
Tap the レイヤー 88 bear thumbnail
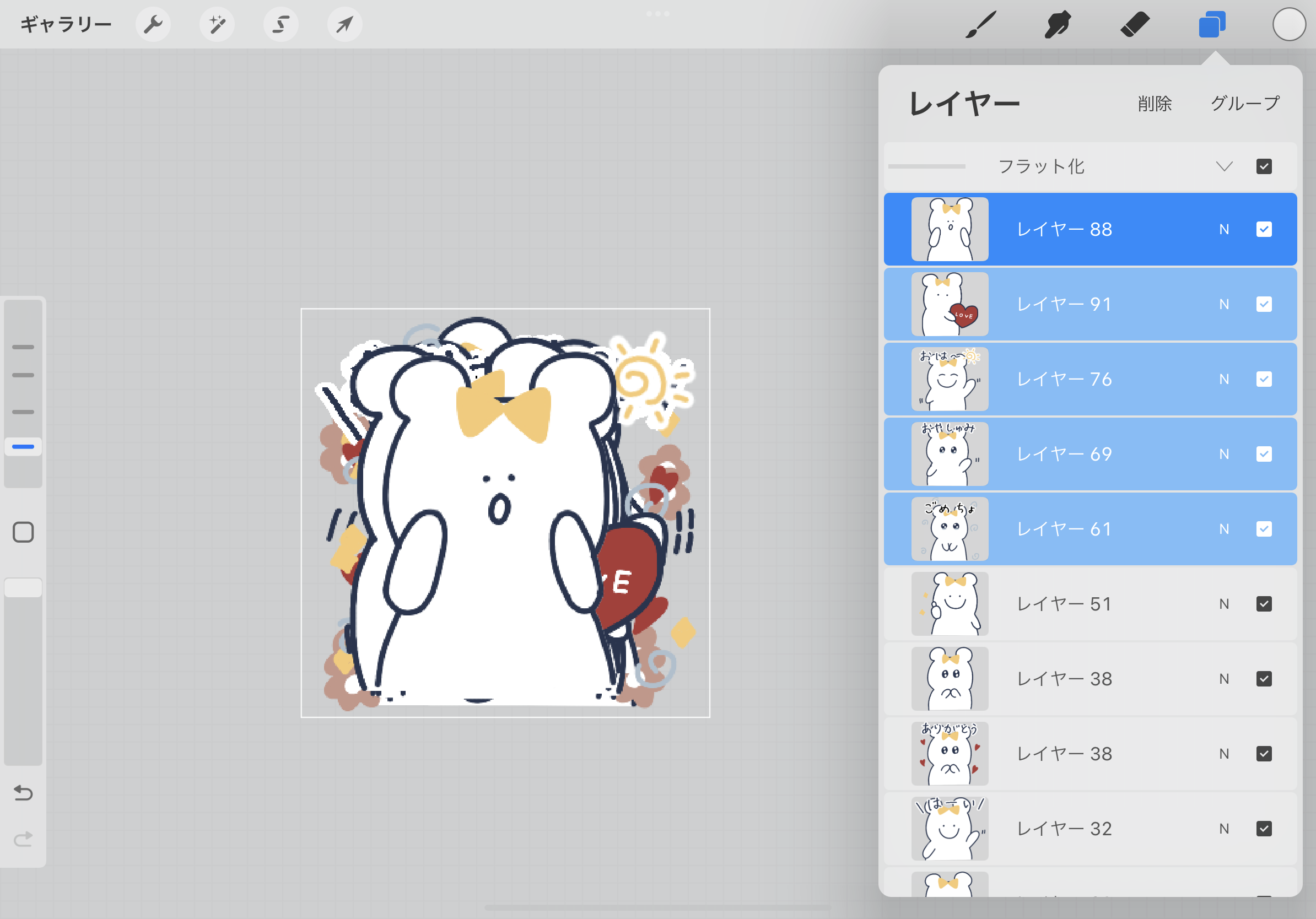[950, 229]
